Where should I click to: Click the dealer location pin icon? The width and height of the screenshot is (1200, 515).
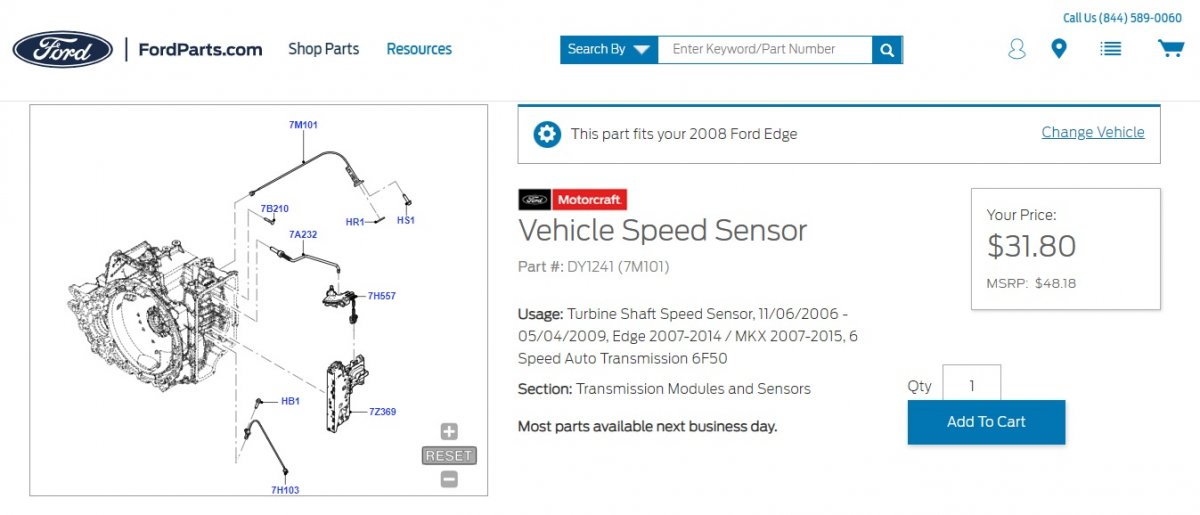point(1059,48)
